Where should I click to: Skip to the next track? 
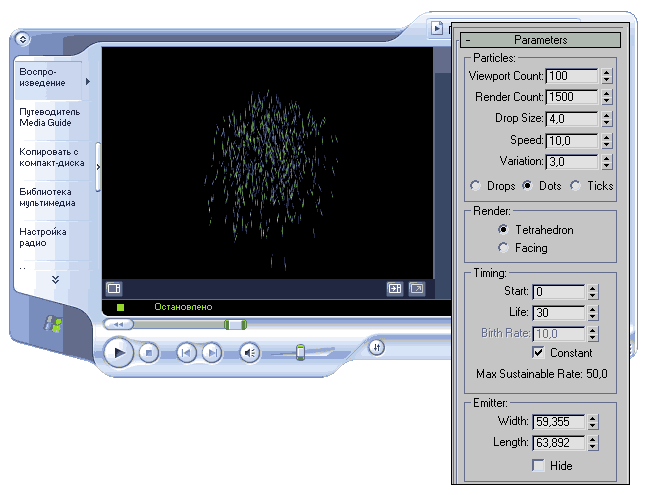pos(212,352)
